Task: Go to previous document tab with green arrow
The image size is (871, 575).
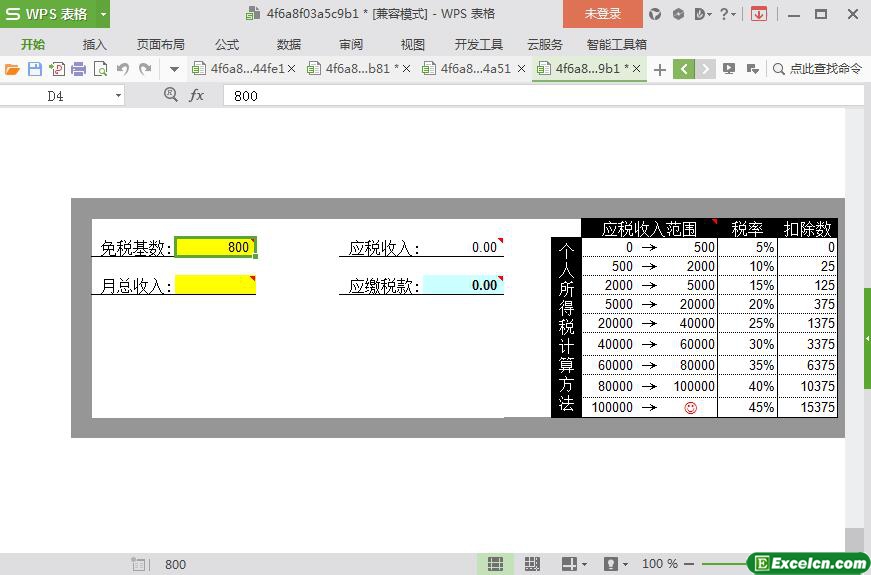Action: point(684,69)
